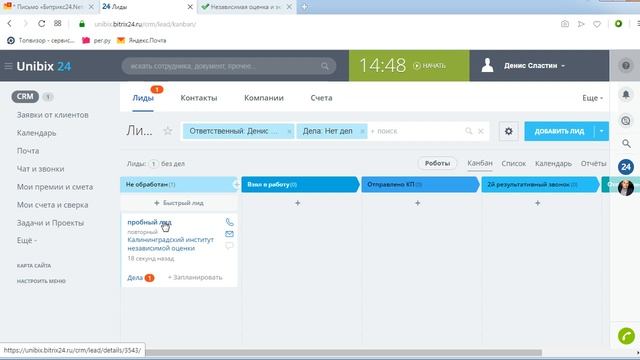Click the blue 24 round icon
Image resolution: width=640 pixels, height=360 pixels.
point(626,167)
